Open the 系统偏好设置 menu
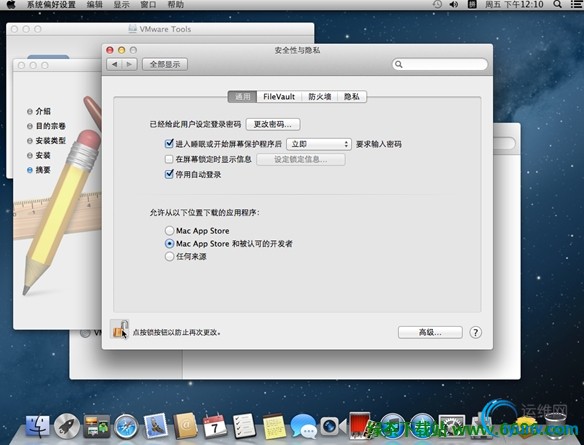584x445 pixels. 51,4
